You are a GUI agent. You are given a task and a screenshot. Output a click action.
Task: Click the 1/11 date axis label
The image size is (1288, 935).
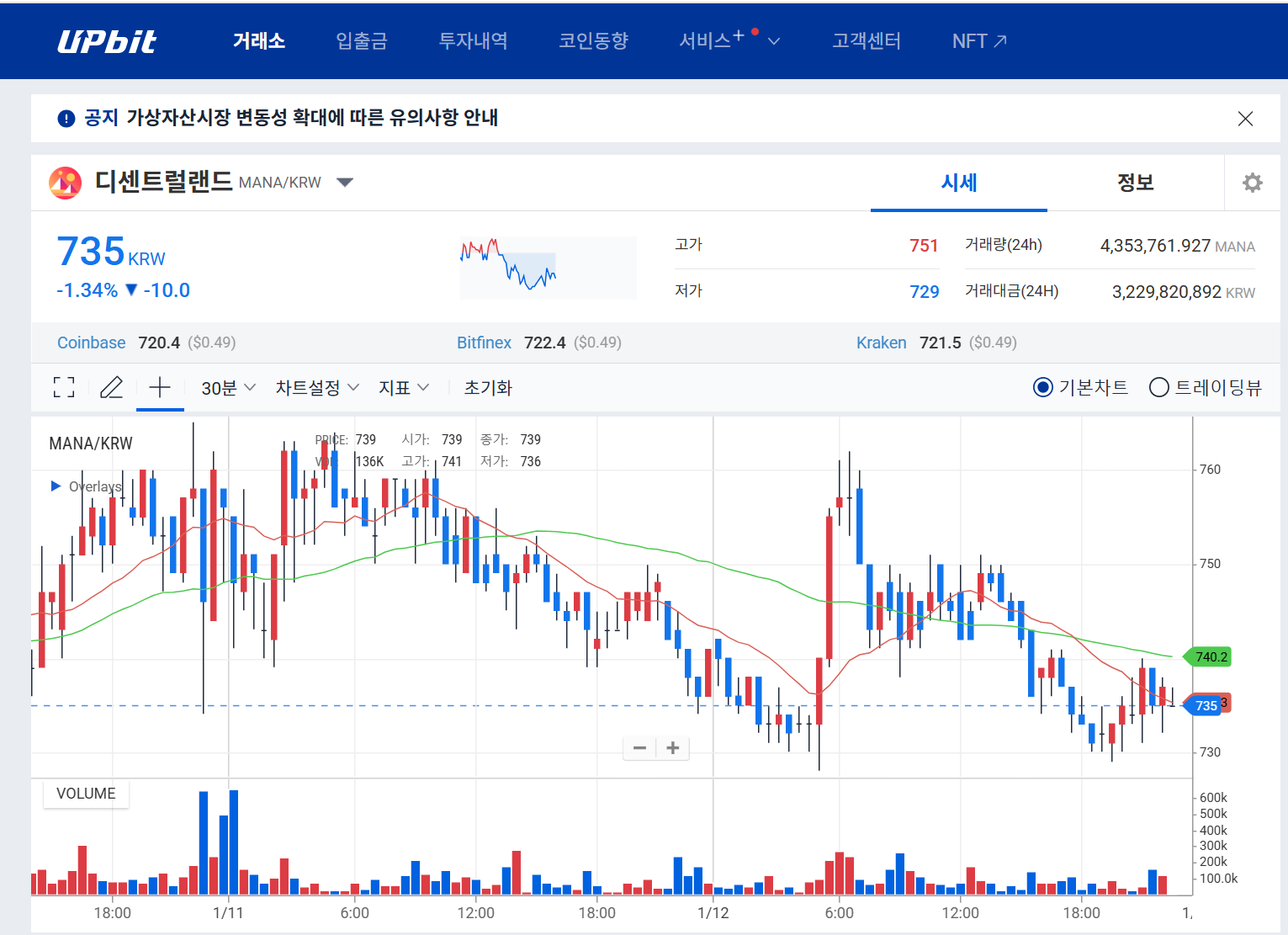click(x=228, y=913)
